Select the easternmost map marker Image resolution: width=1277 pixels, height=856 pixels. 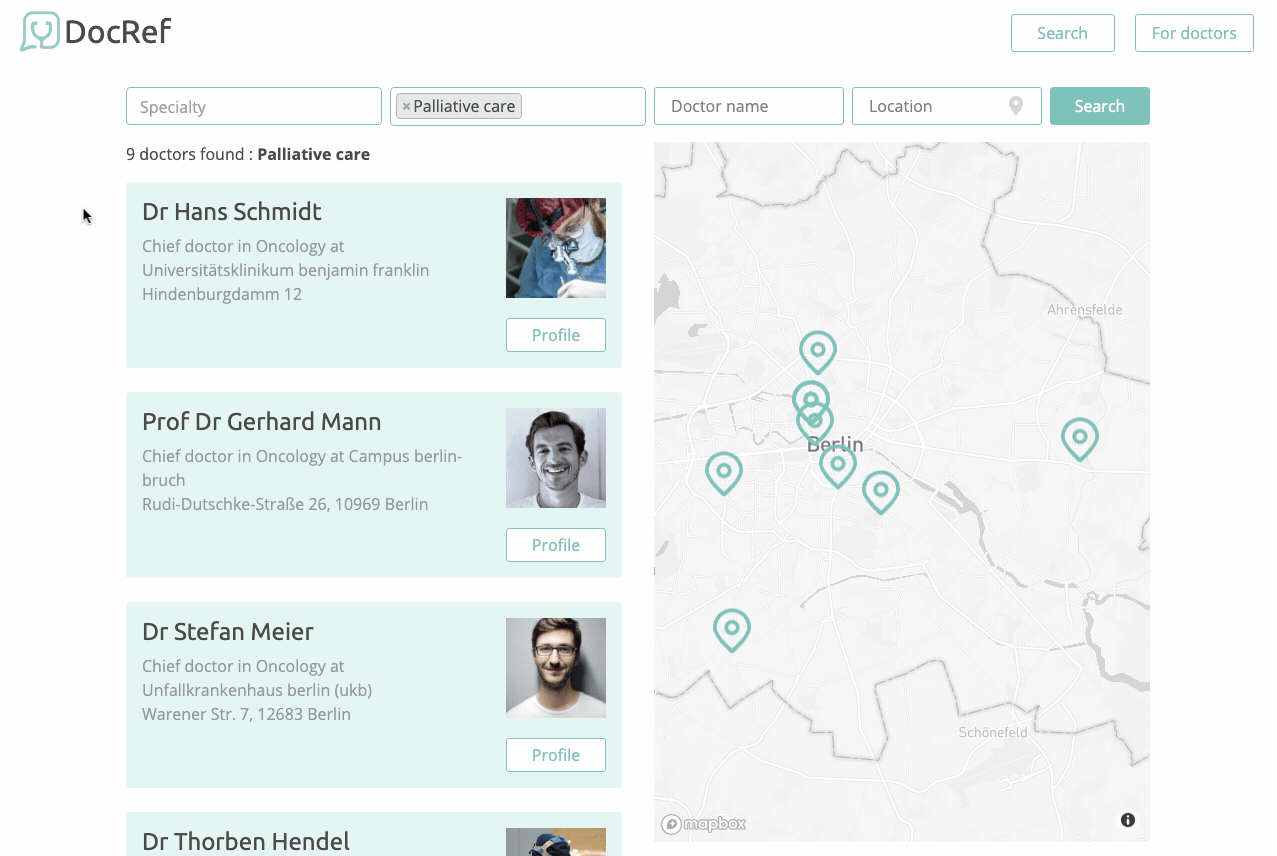(x=1079, y=438)
